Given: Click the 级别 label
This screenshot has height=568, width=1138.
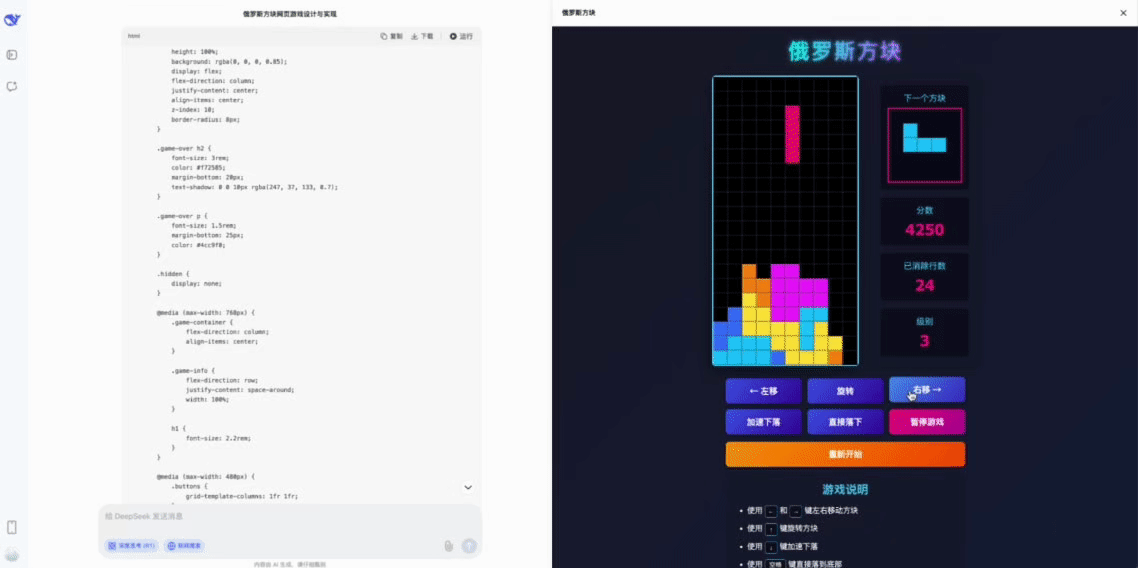Looking at the screenshot, I should click(x=925, y=321).
